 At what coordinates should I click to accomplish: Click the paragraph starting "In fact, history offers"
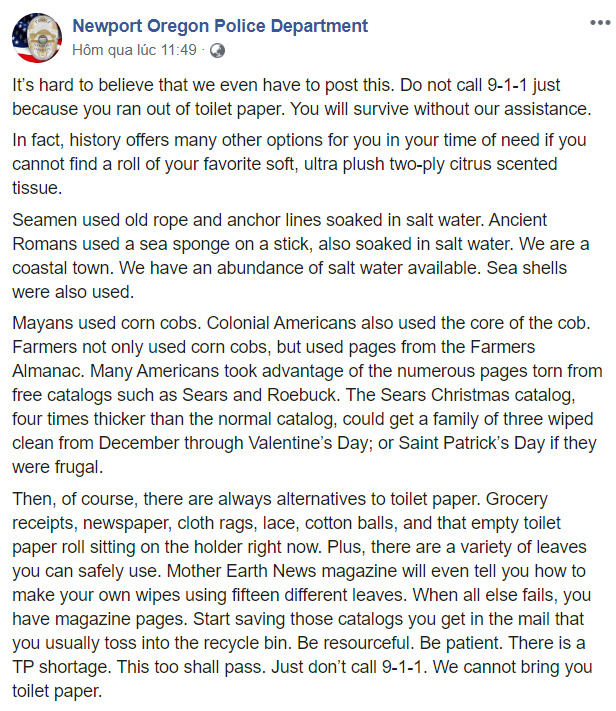(x=299, y=164)
